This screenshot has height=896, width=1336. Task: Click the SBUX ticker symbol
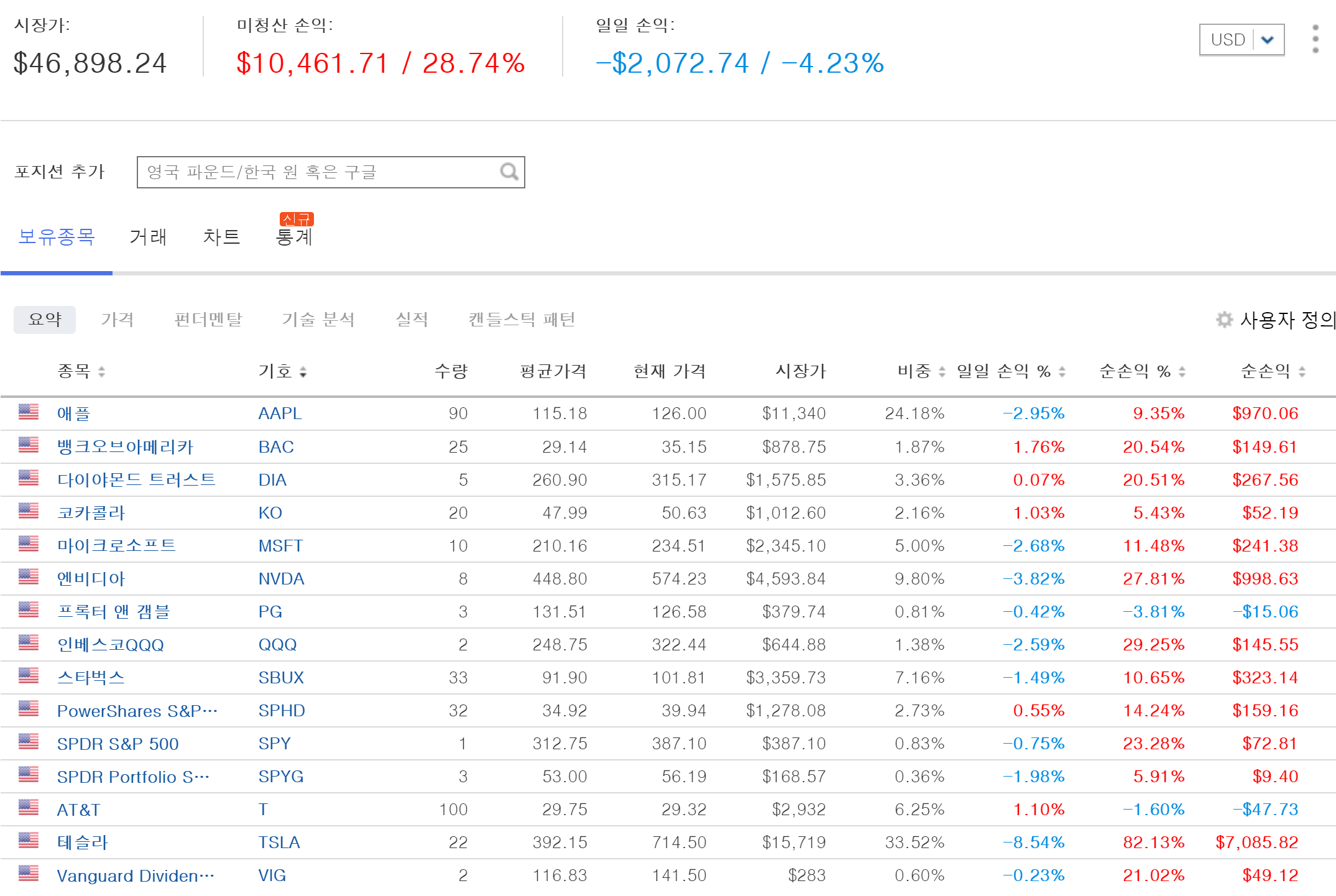(x=281, y=678)
